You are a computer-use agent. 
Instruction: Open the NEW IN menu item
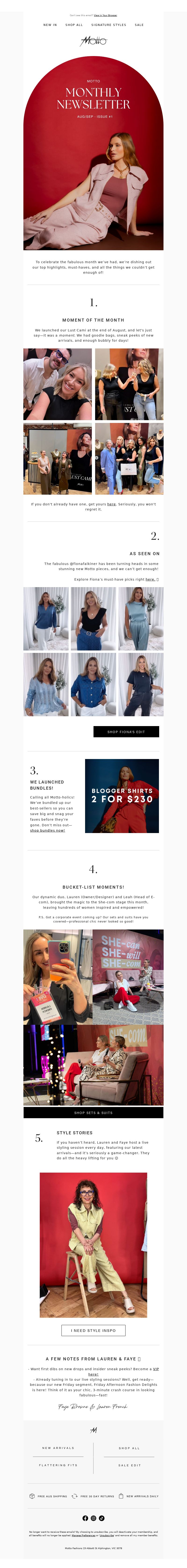point(50,25)
